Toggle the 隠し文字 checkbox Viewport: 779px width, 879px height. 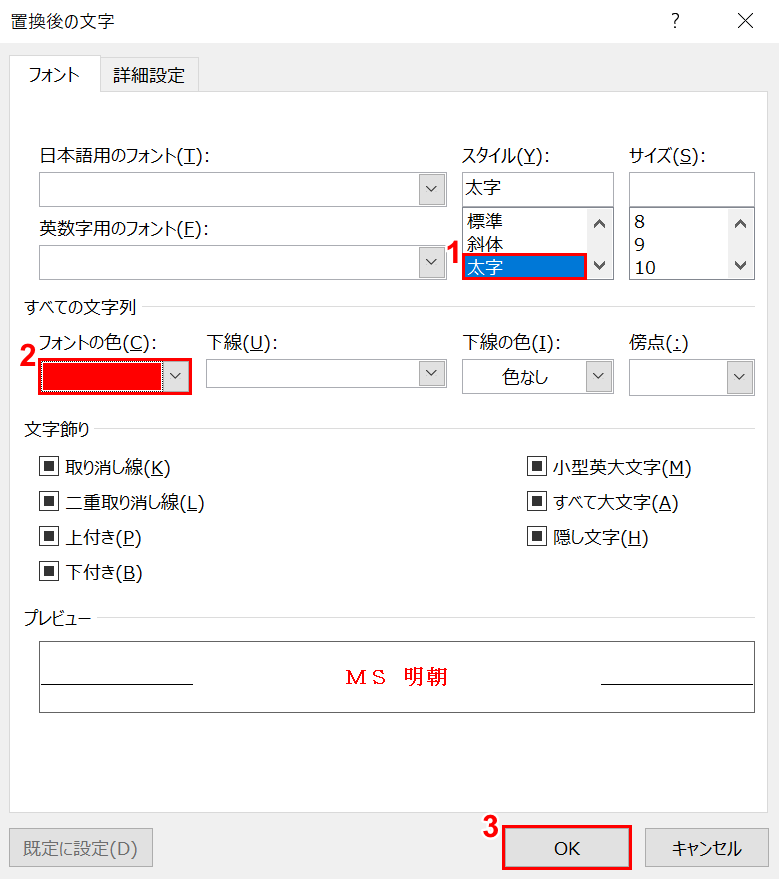[x=537, y=537]
